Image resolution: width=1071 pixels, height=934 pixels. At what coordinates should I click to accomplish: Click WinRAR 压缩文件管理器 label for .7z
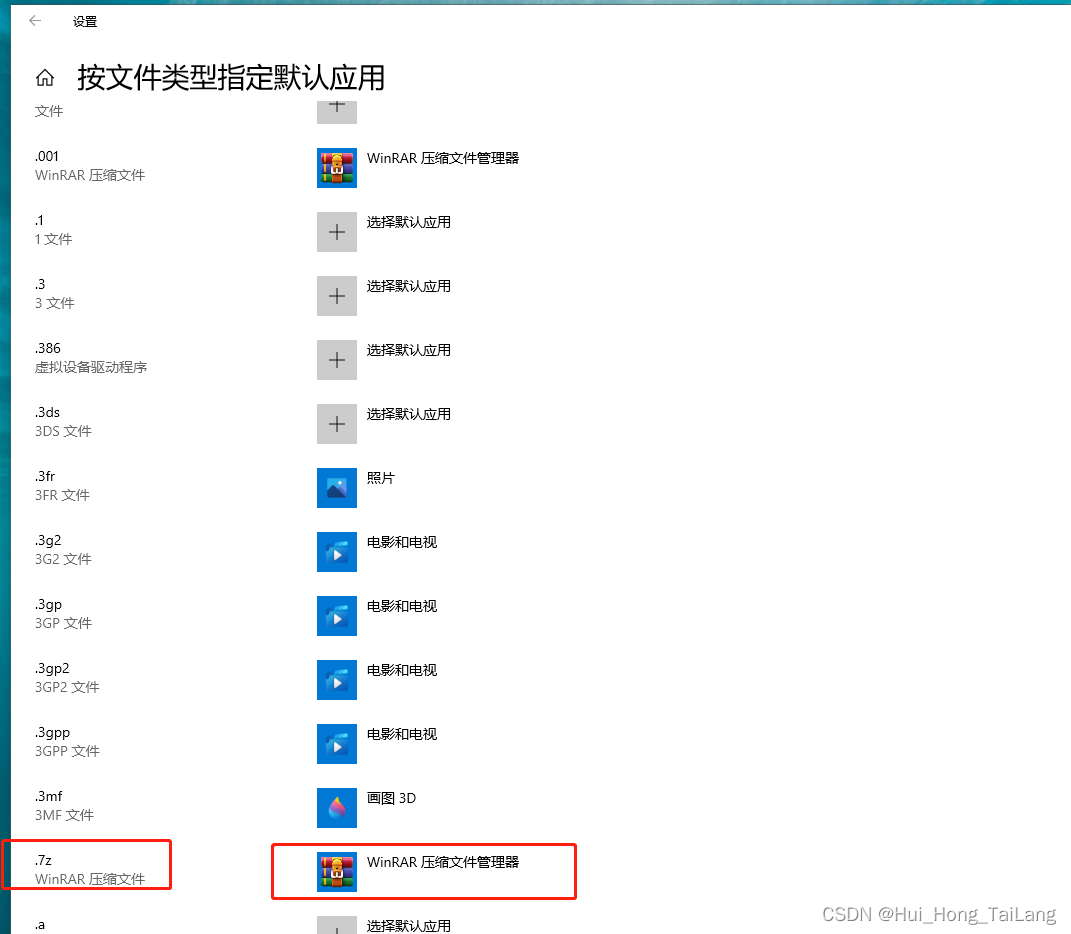point(443,862)
